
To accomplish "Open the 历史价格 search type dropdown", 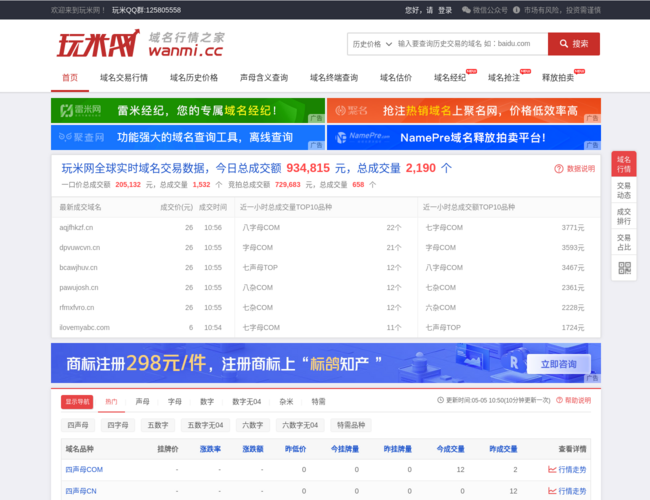I will click(x=372, y=44).
